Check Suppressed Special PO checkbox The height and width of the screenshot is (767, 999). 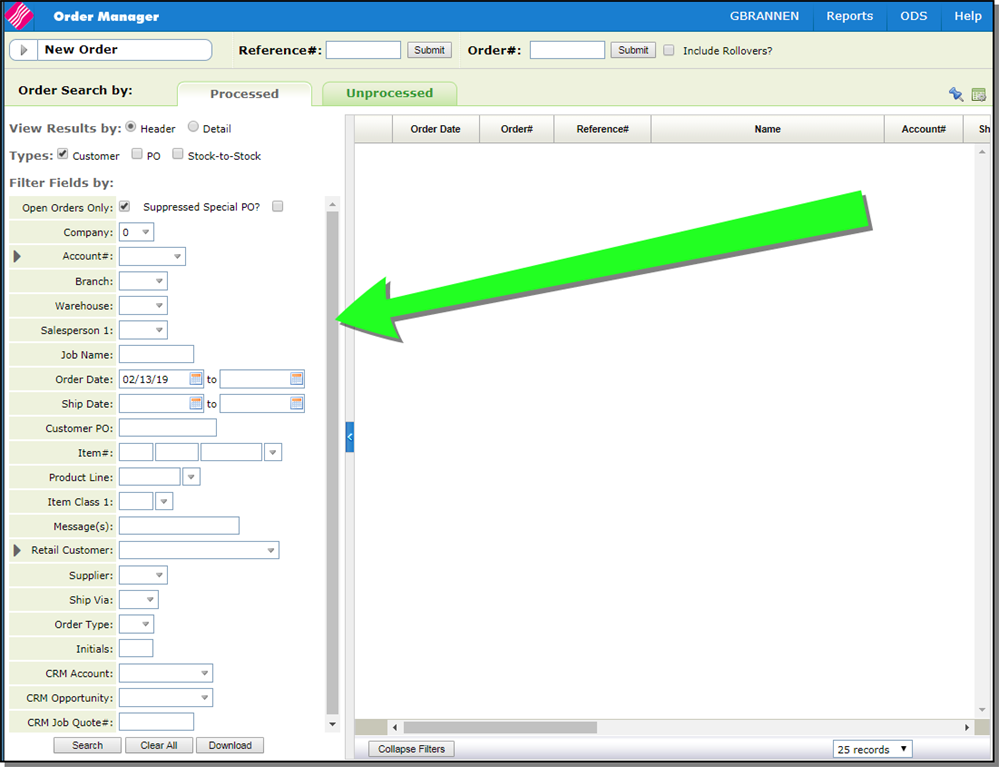click(277, 206)
